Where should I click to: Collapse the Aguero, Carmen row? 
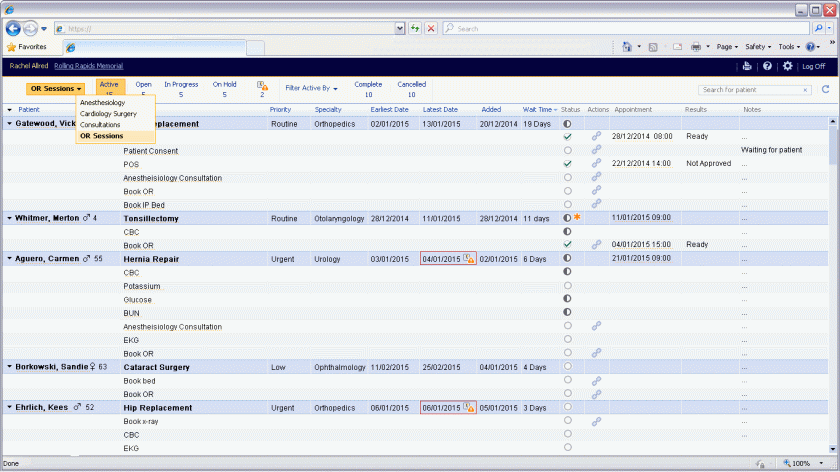tap(10, 259)
